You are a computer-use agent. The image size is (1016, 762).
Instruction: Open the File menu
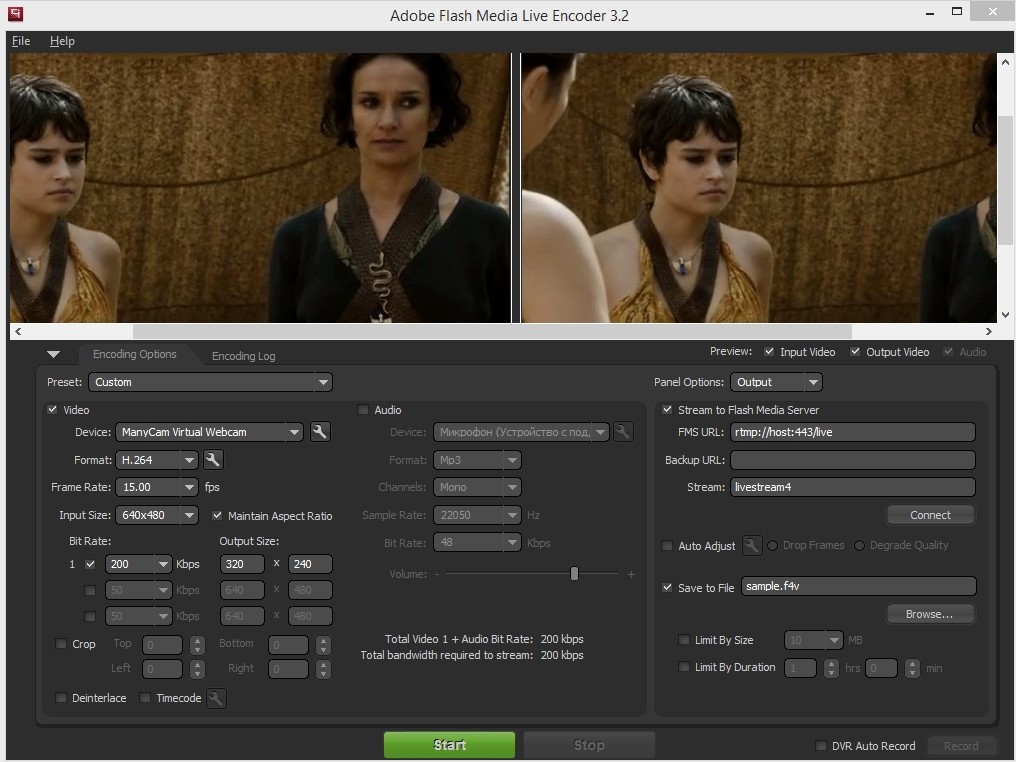(x=21, y=41)
